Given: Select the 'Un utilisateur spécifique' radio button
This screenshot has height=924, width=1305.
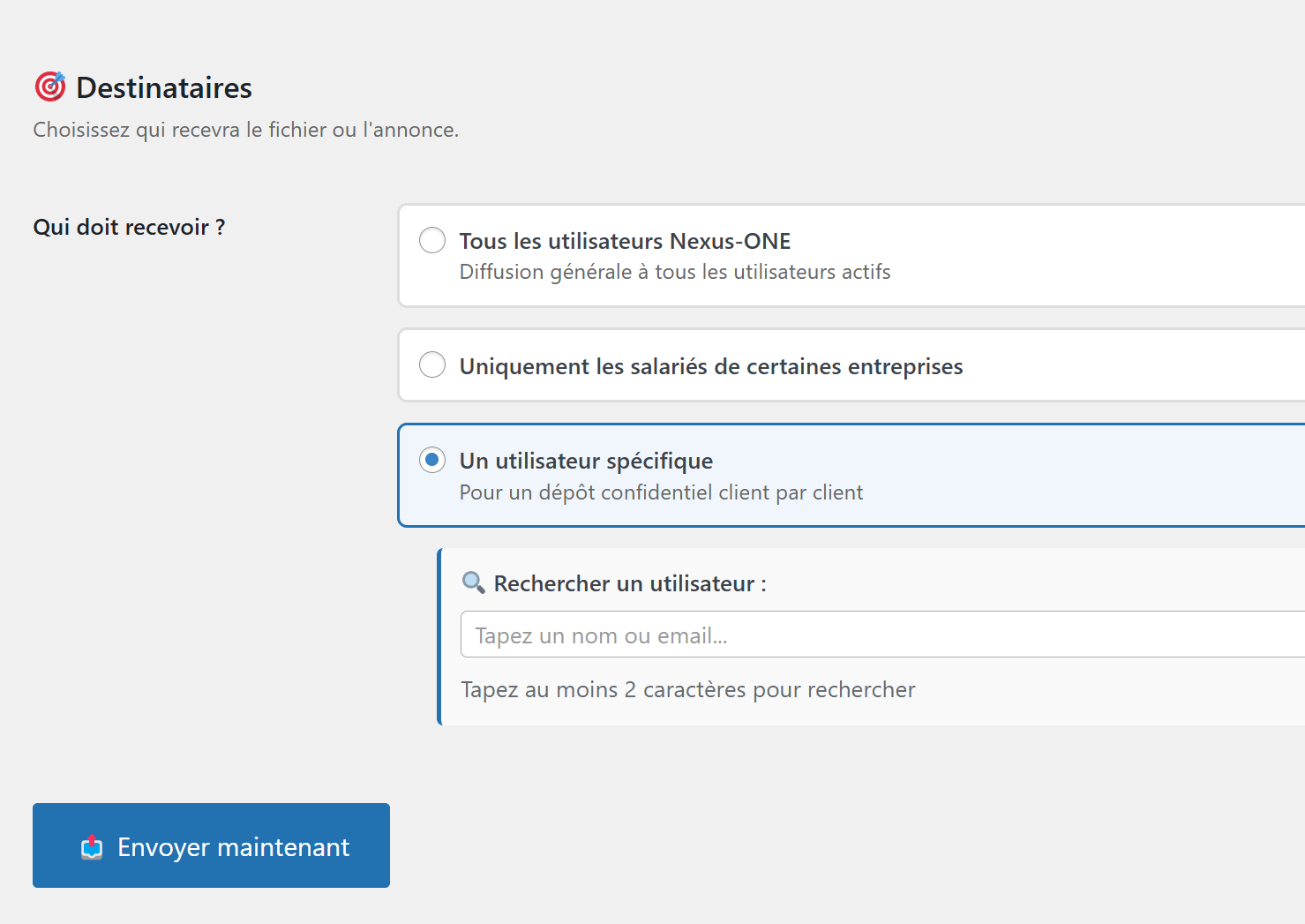Looking at the screenshot, I should (x=432, y=460).
